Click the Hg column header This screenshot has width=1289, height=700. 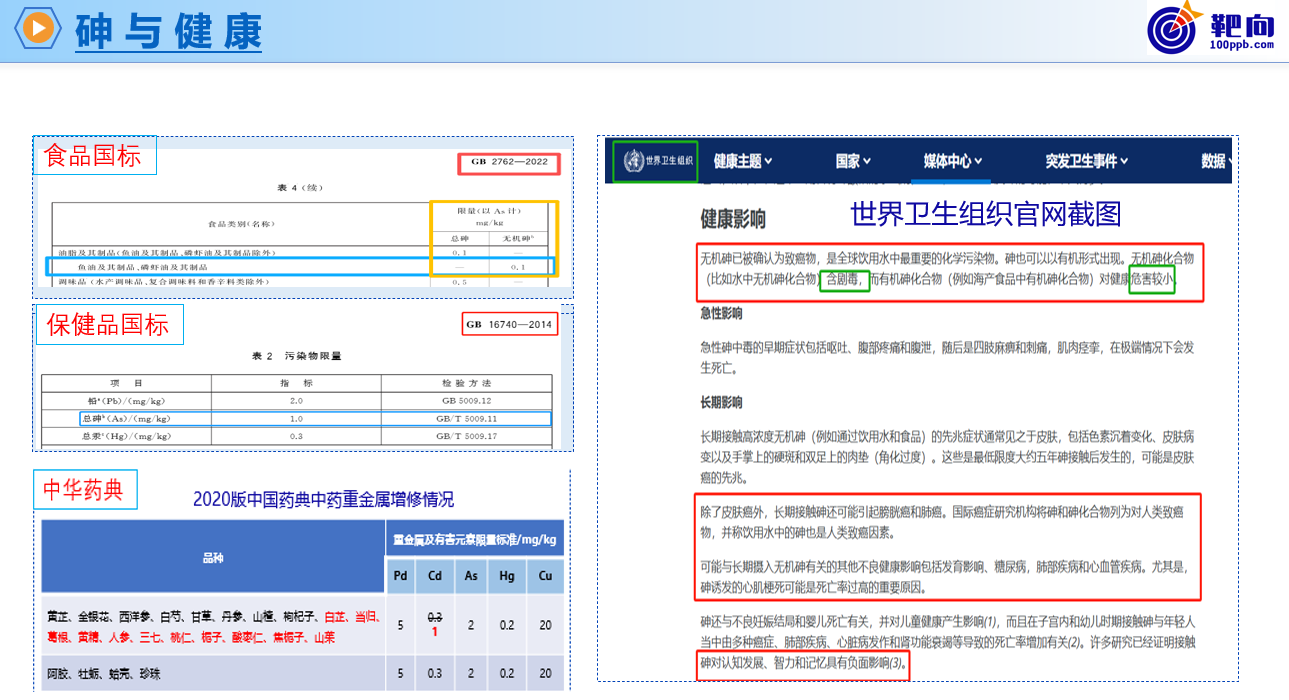point(507,576)
